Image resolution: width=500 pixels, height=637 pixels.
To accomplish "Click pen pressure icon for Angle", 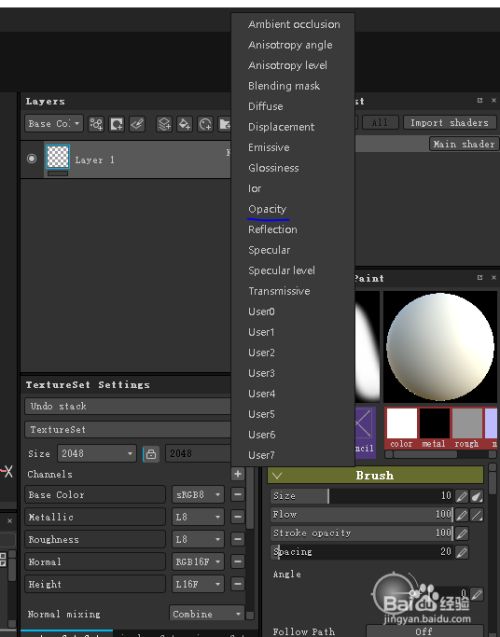I will click(x=476, y=594).
